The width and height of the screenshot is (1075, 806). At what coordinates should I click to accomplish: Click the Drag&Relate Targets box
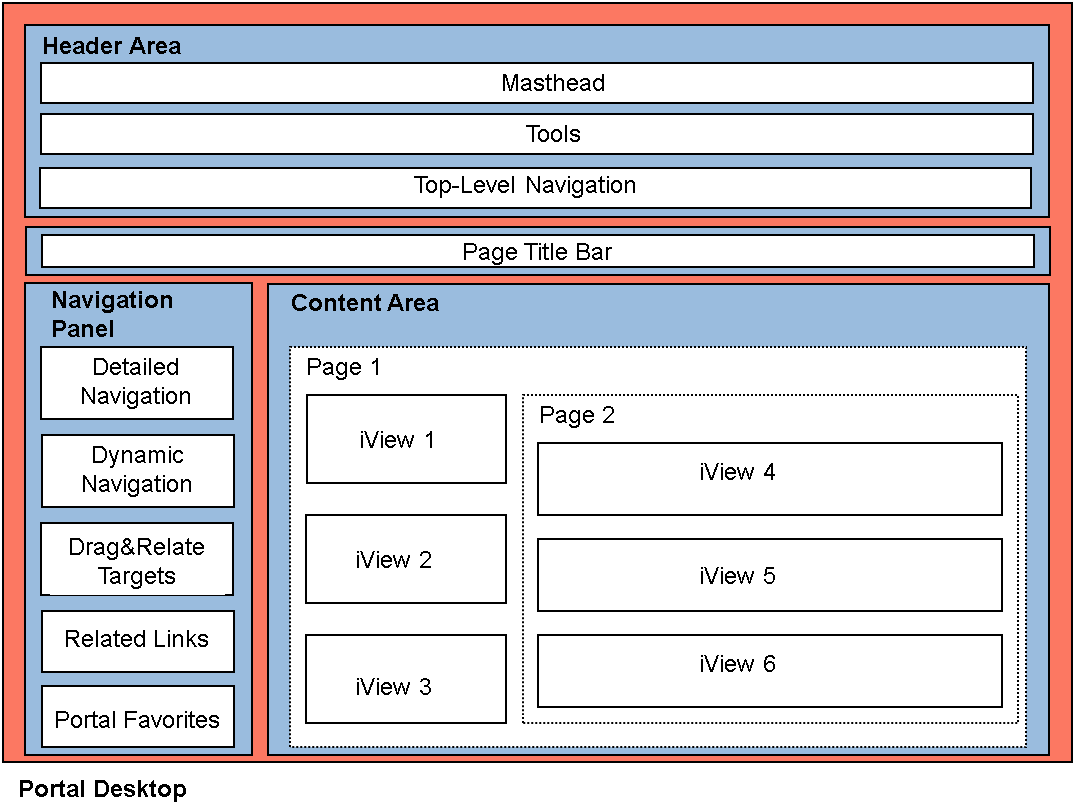[x=137, y=560]
